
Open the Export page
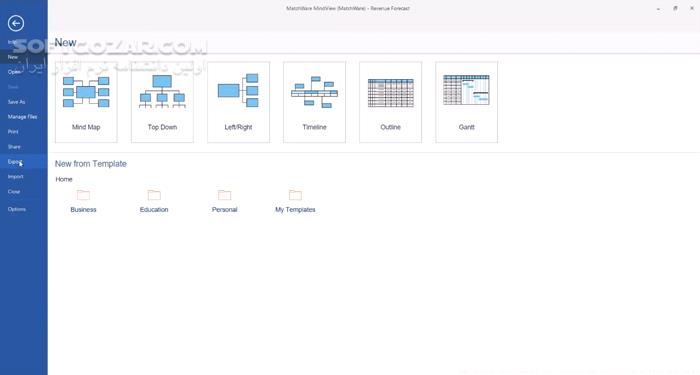tap(24, 162)
